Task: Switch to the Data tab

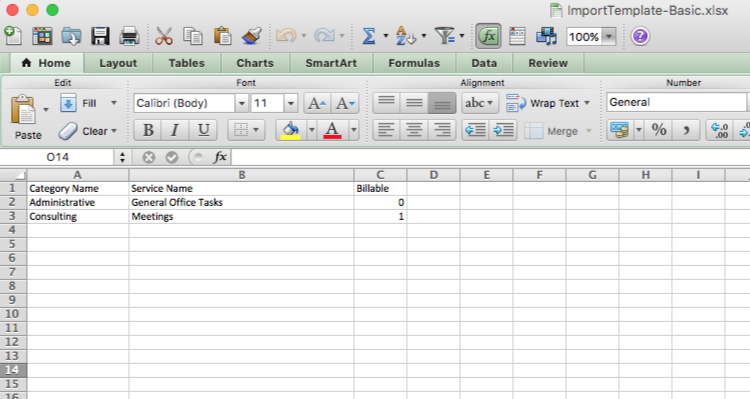Action: [x=484, y=63]
